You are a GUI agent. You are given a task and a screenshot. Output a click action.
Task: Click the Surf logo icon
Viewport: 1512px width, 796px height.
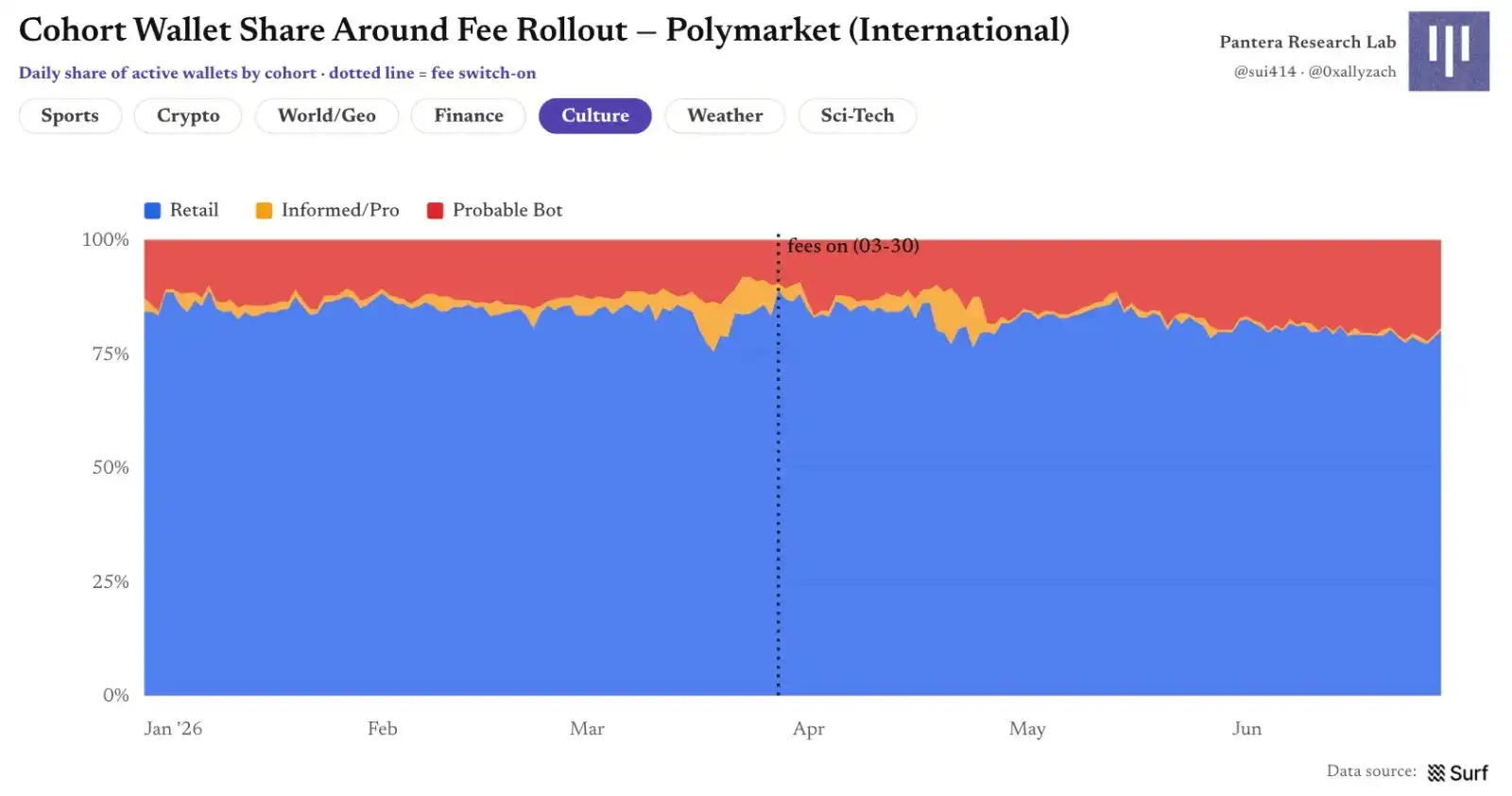[1436, 772]
